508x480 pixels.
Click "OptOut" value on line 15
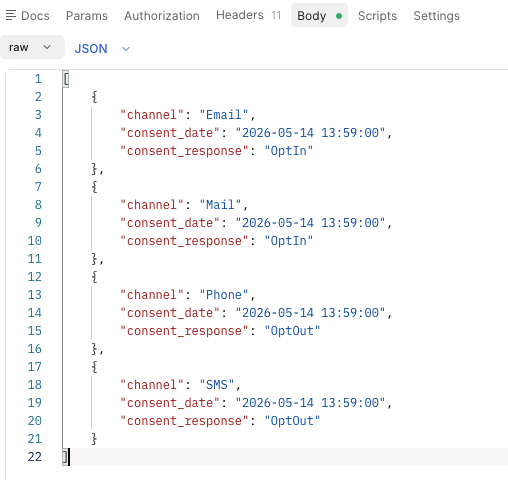tap(292, 331)
